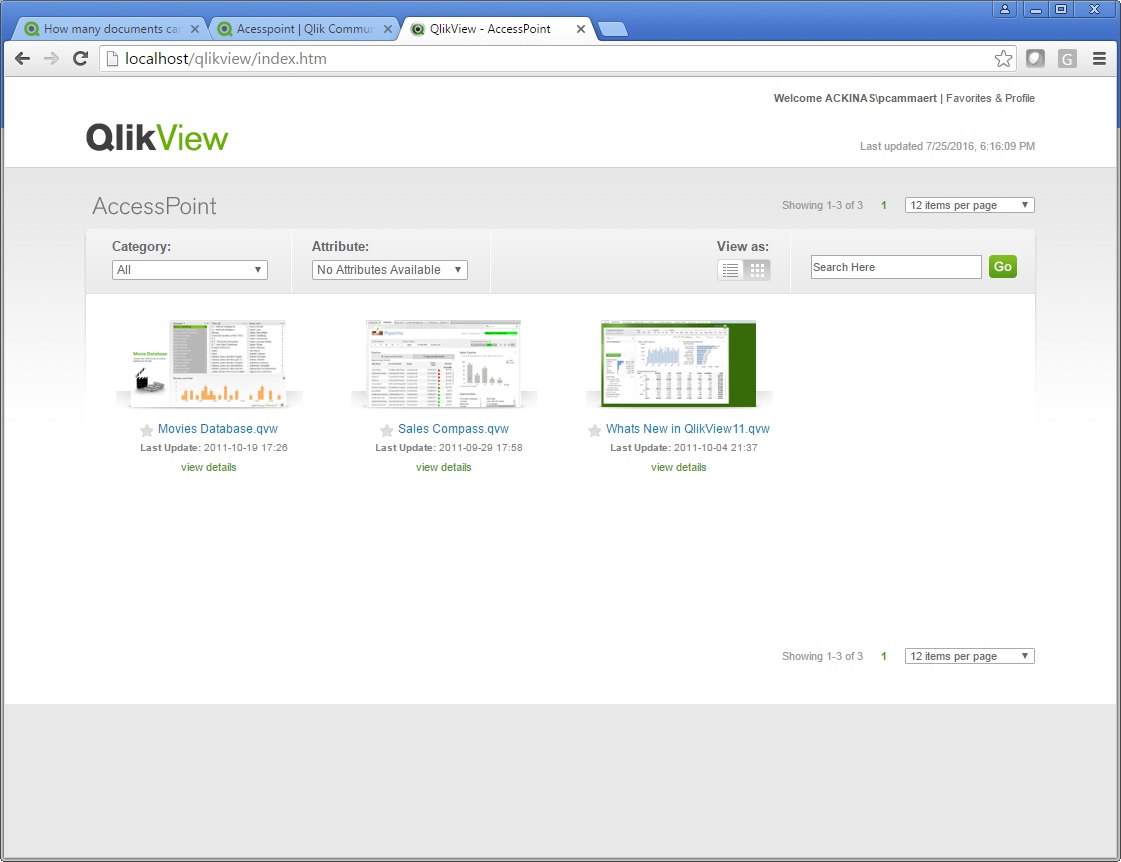The image size is (1121, 862).
Task: View details of Movies Database.qvw
Action: click(x=209, y=467)
